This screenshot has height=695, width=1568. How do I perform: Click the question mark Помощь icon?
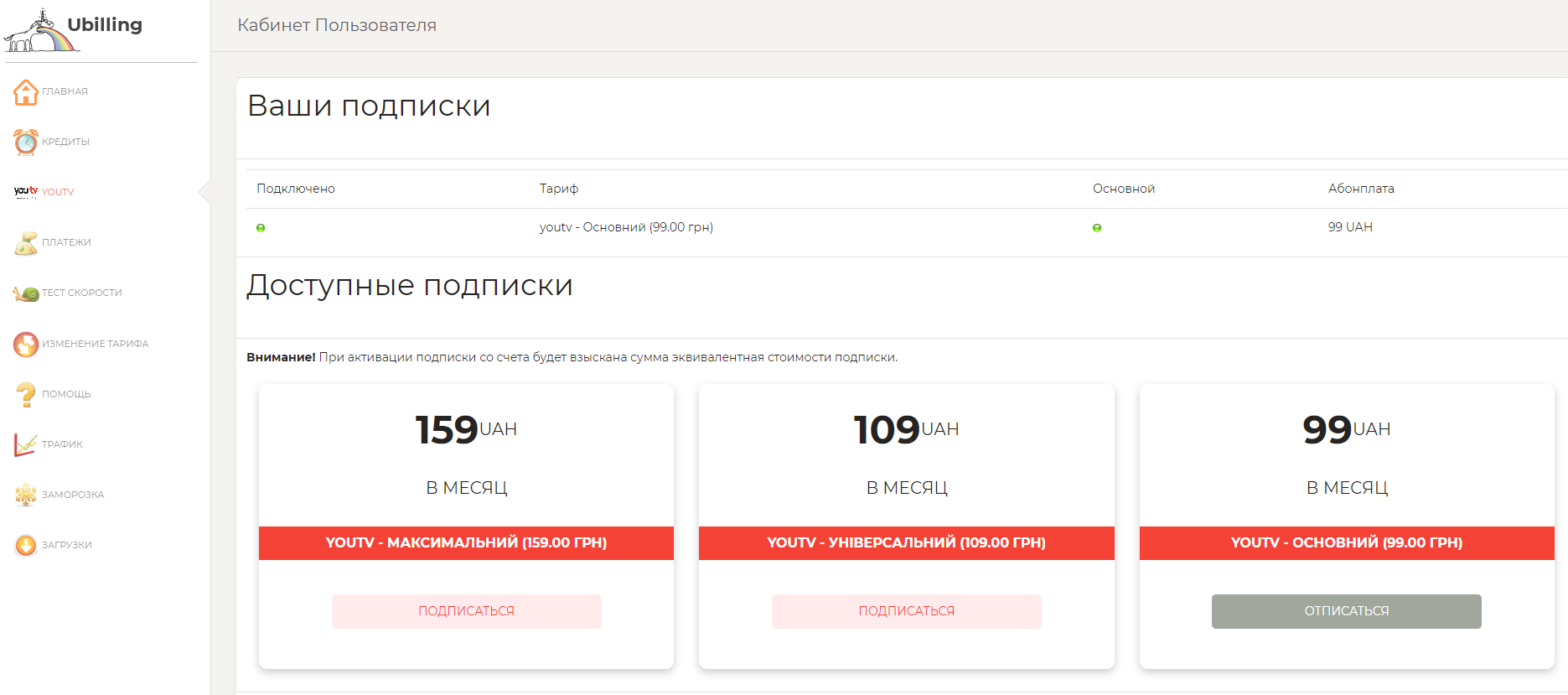coord(26,394)
